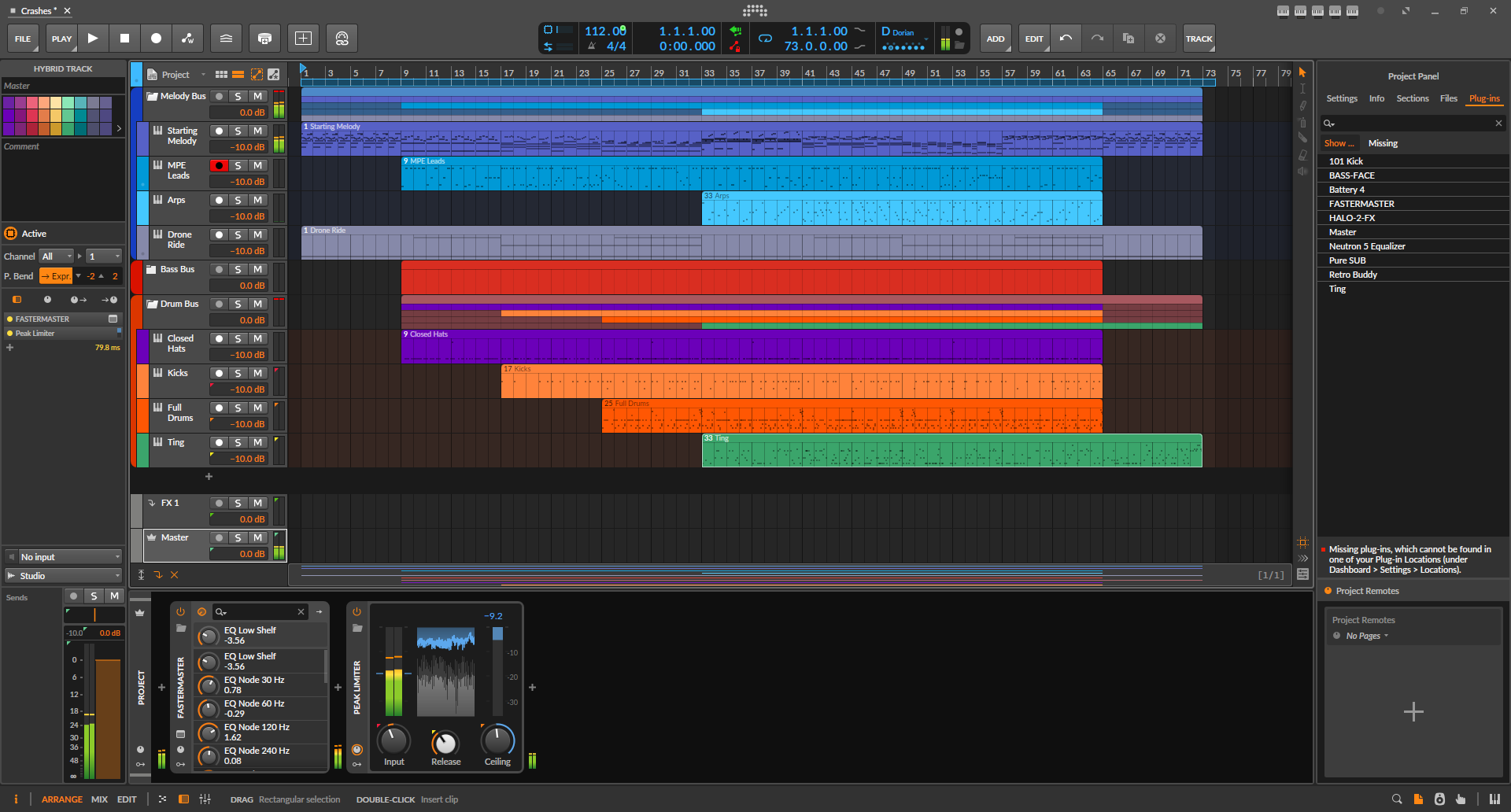Toggle automation write icon in transport
This screenshot has height=812, width=1511.
coord(188,38)
